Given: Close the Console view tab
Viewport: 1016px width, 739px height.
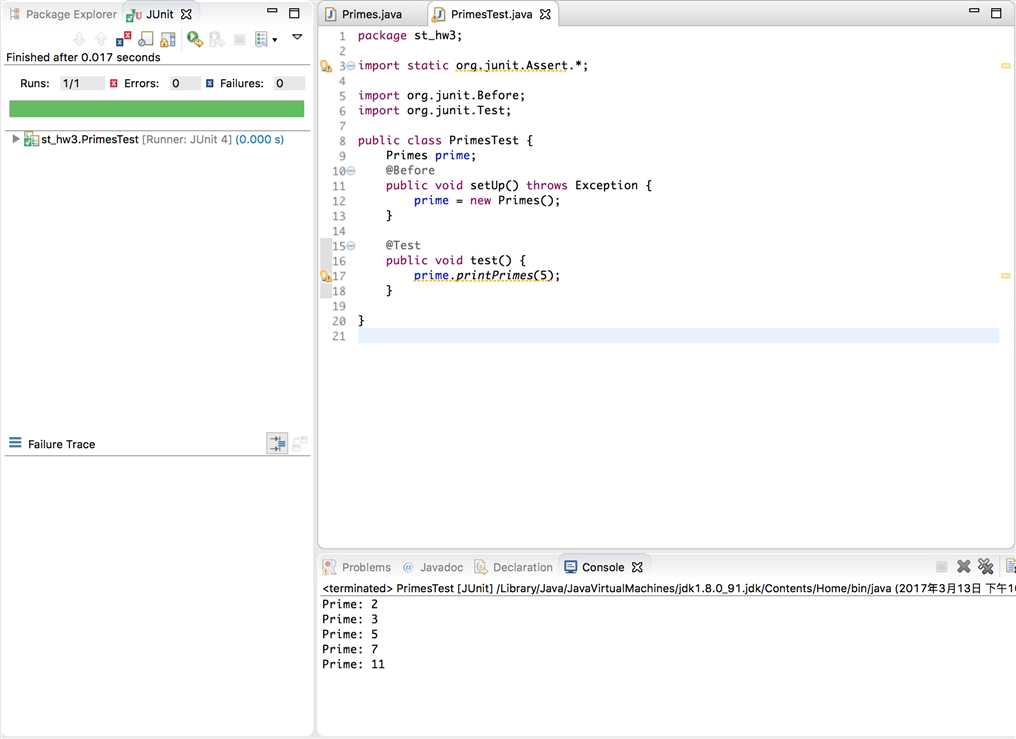Looking at the screenshot, I should [x=638, y=567].
